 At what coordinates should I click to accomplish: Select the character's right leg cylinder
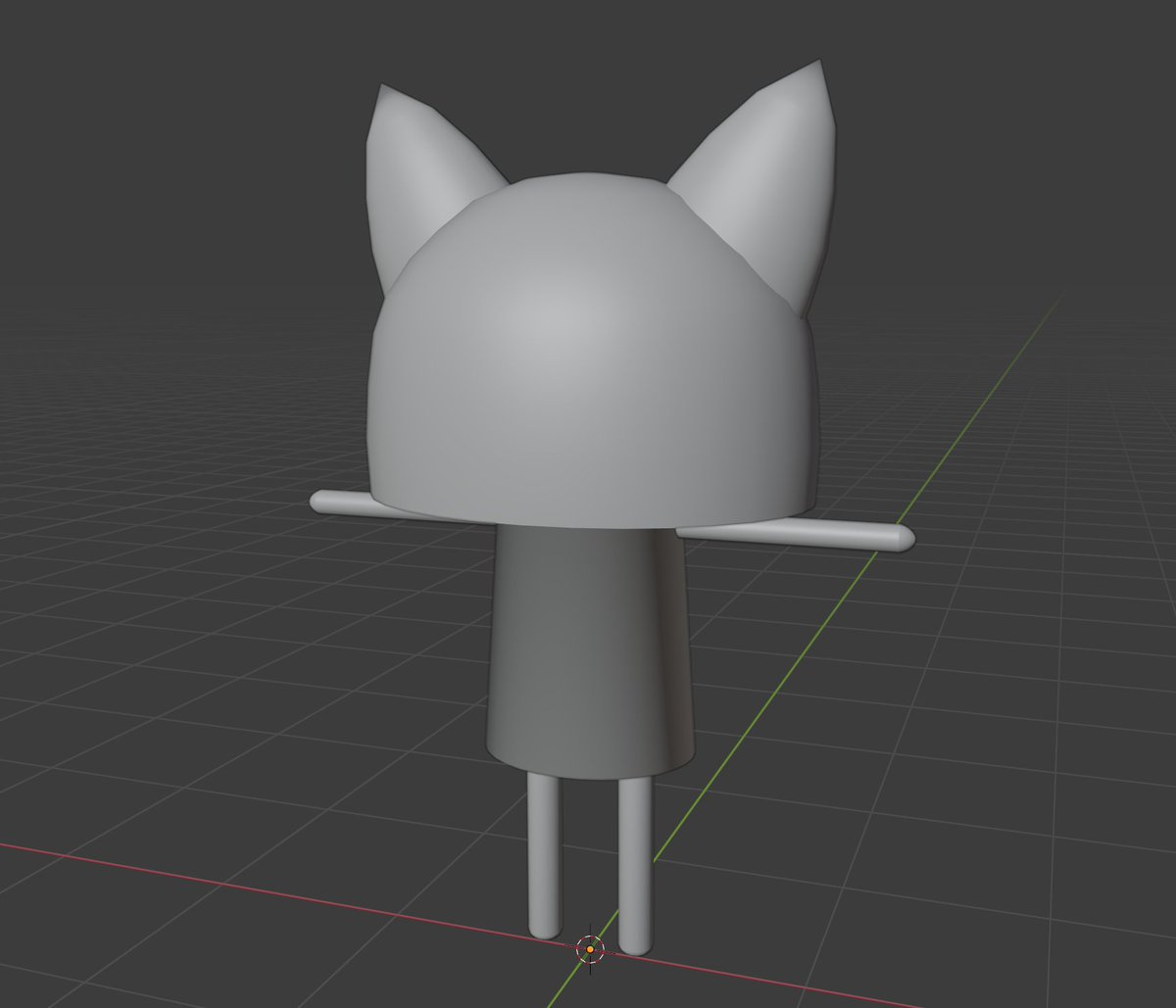pos(635,867)
